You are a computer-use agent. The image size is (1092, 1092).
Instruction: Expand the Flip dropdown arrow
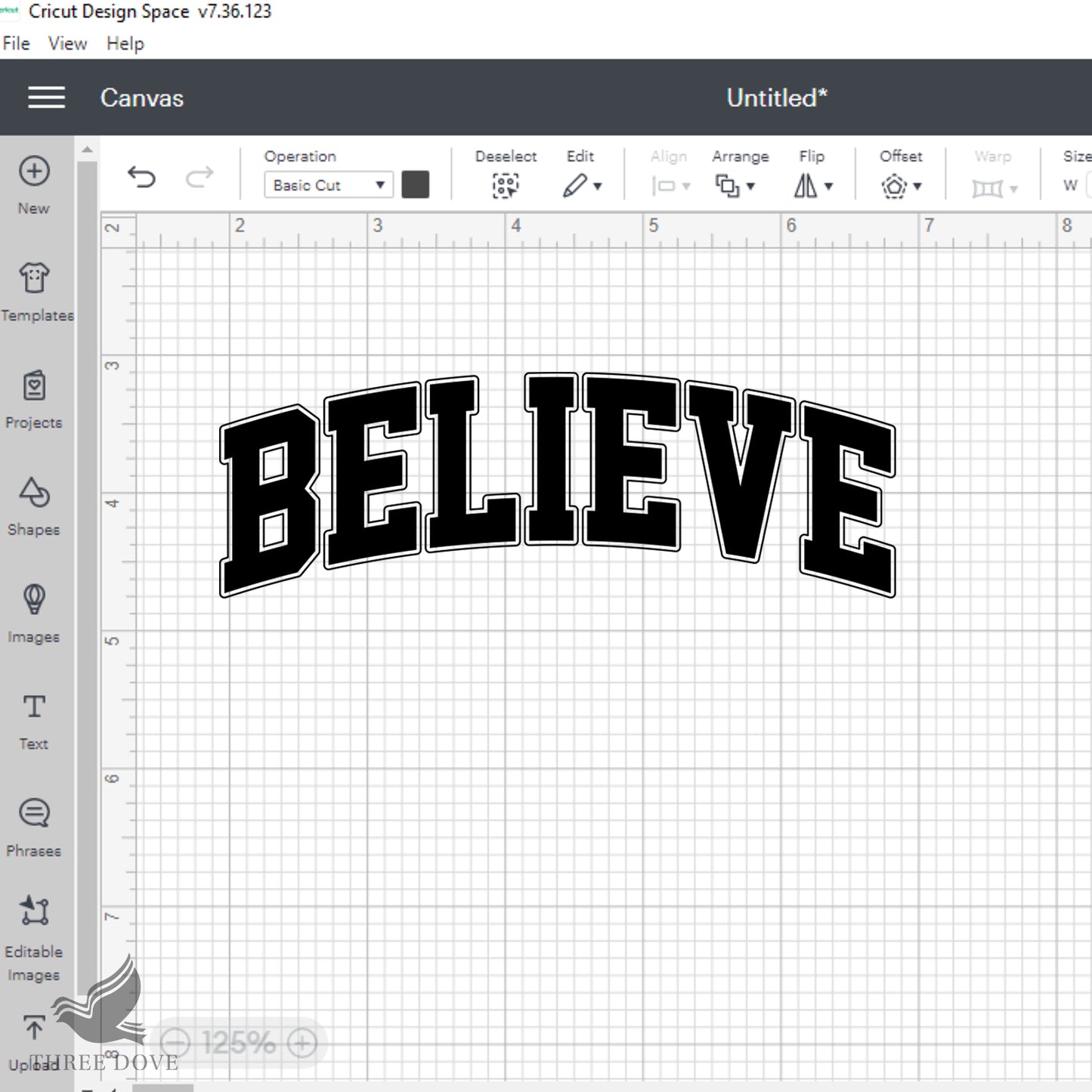tap(828, 186)
